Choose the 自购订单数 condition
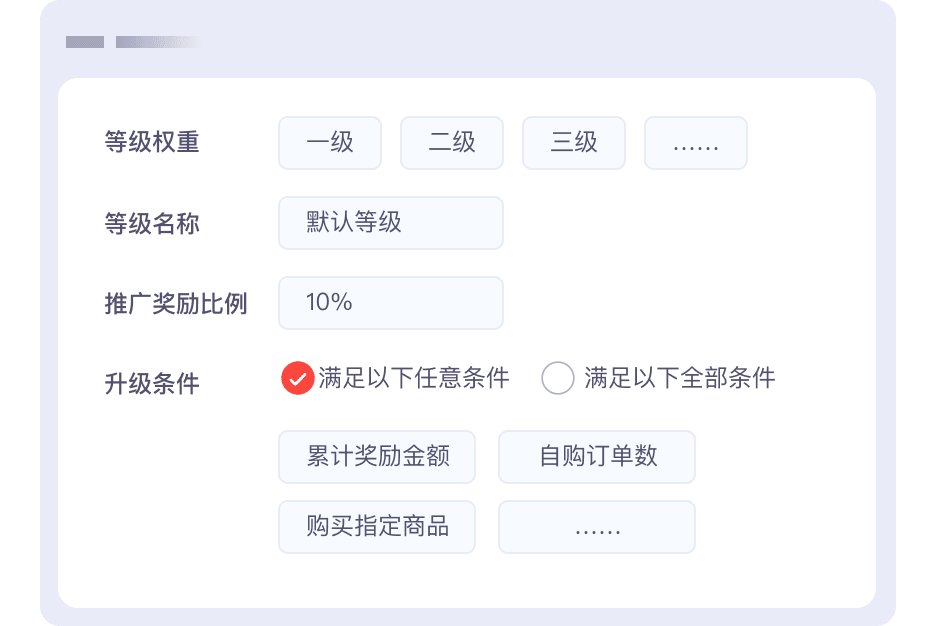This screenshot has height=626, width=928. [x=597, y=457]
